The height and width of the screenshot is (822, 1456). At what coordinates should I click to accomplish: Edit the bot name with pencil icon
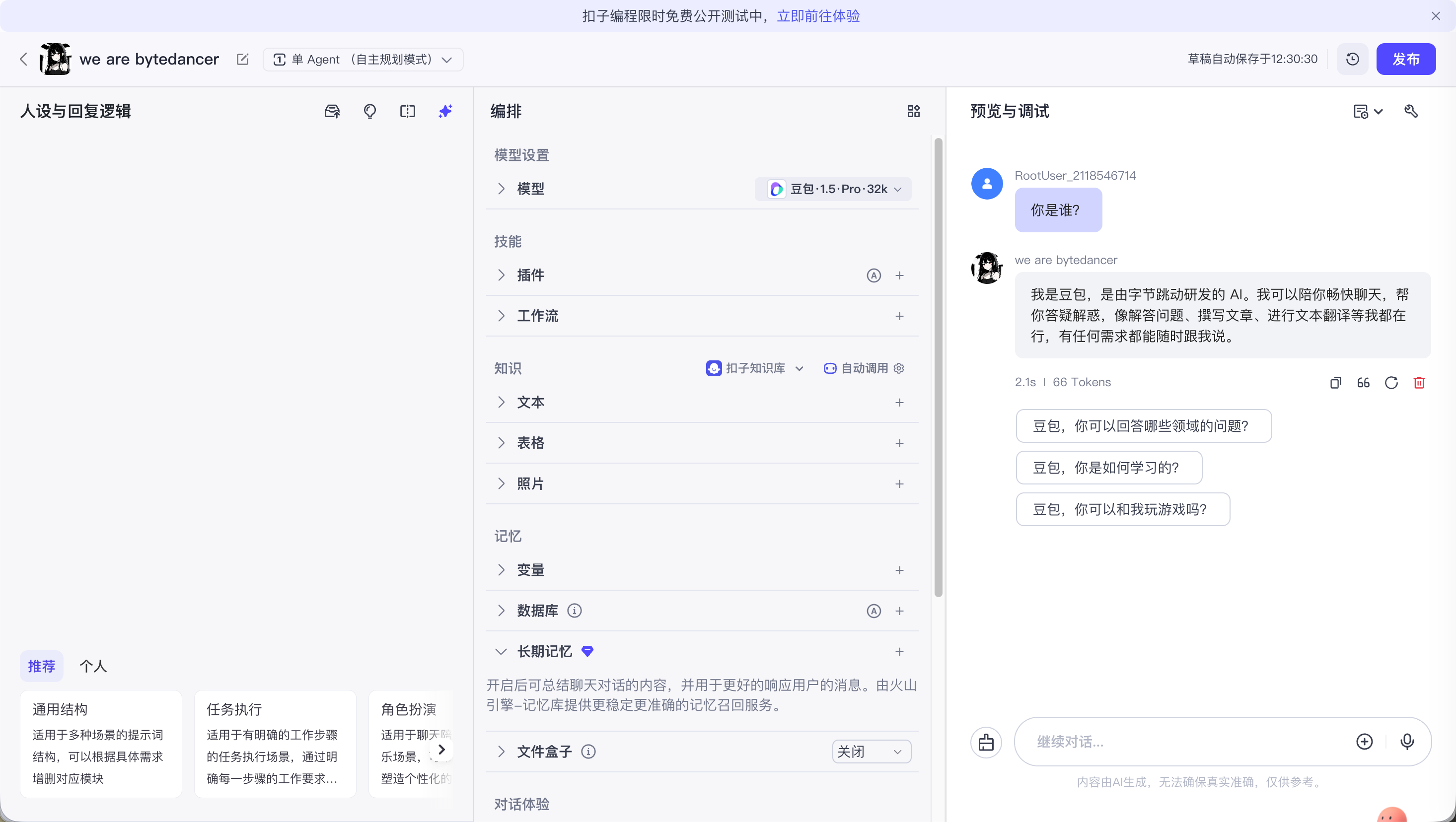[x=242, y=60]
